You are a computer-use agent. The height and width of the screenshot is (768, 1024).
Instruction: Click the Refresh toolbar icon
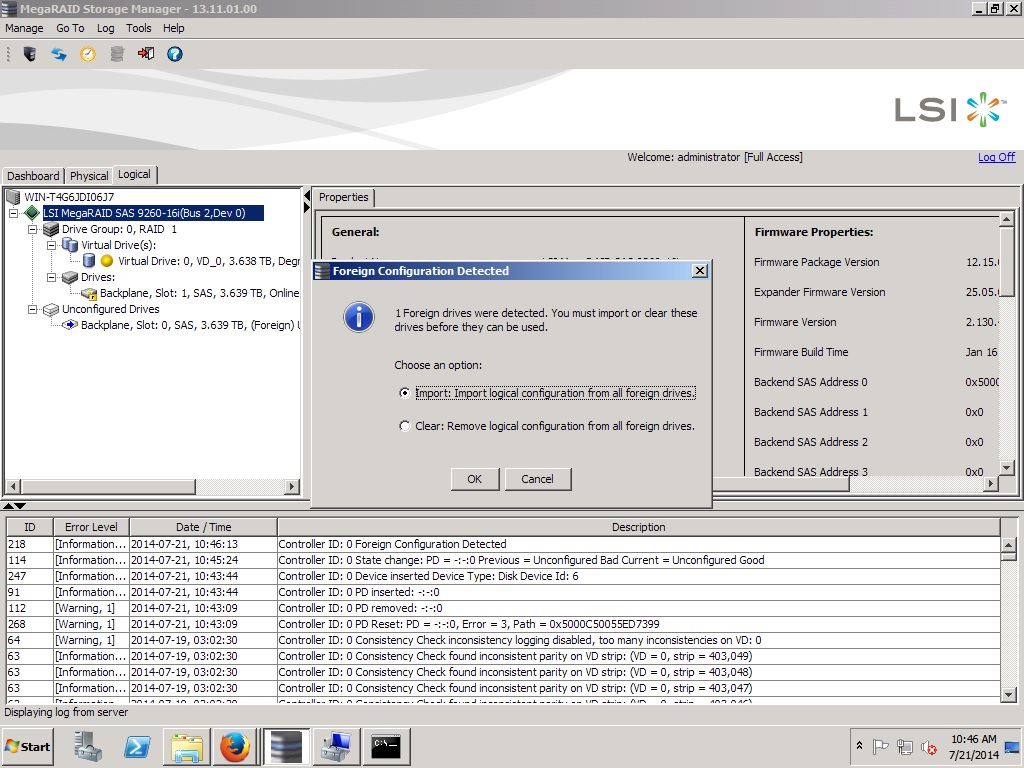59,54
